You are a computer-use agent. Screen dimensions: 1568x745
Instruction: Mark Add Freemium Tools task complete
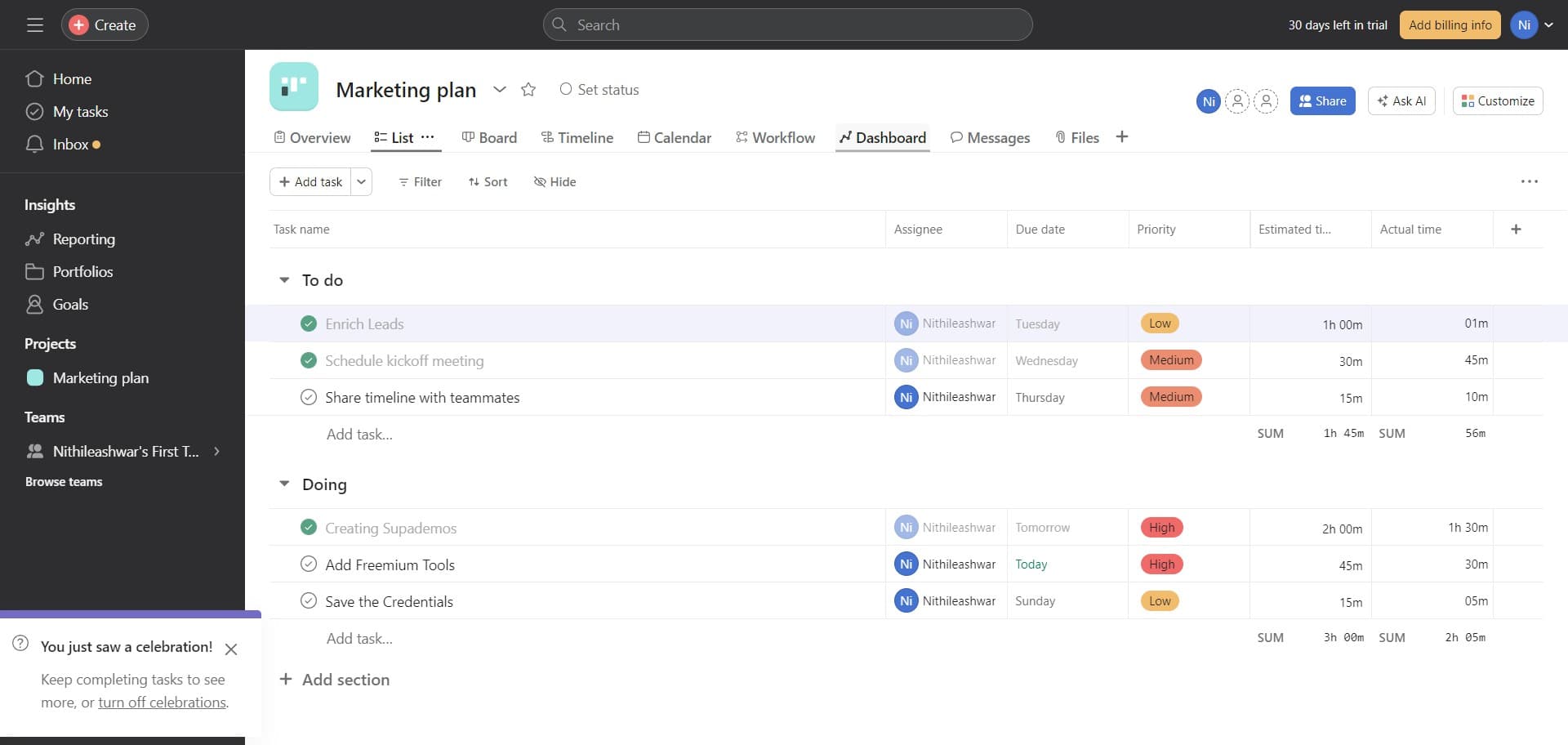tap(309, 564)
